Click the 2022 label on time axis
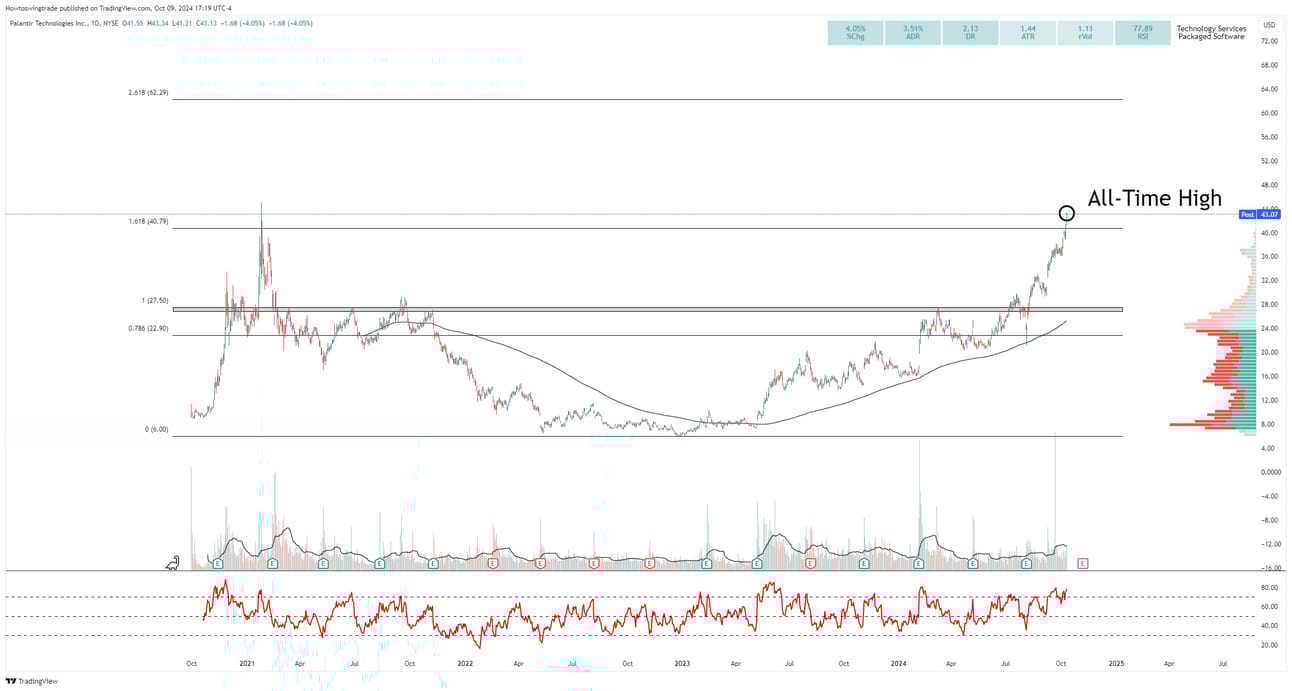1292x691 pixels. (464, 663)
